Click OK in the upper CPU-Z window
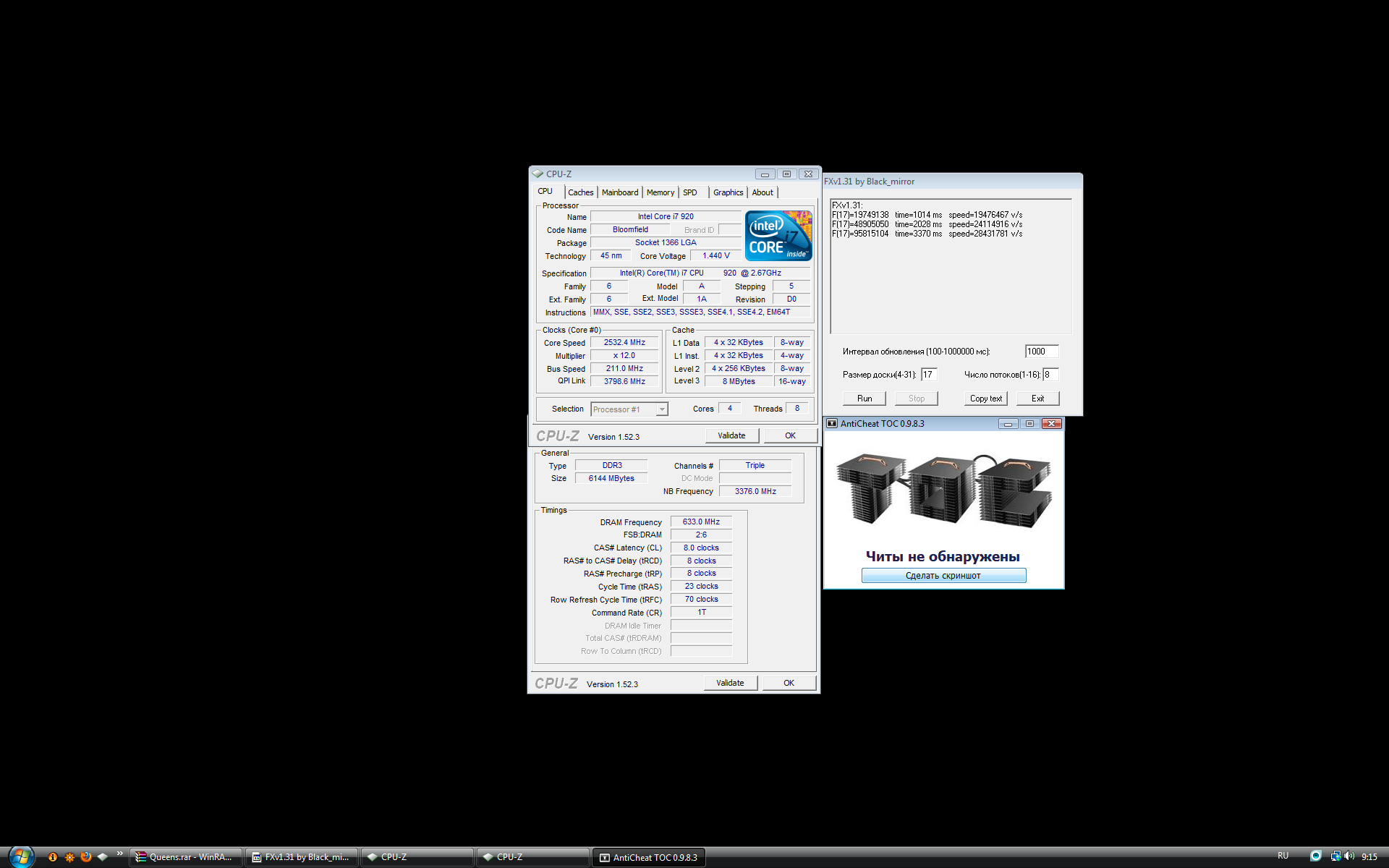 [790, 435]
